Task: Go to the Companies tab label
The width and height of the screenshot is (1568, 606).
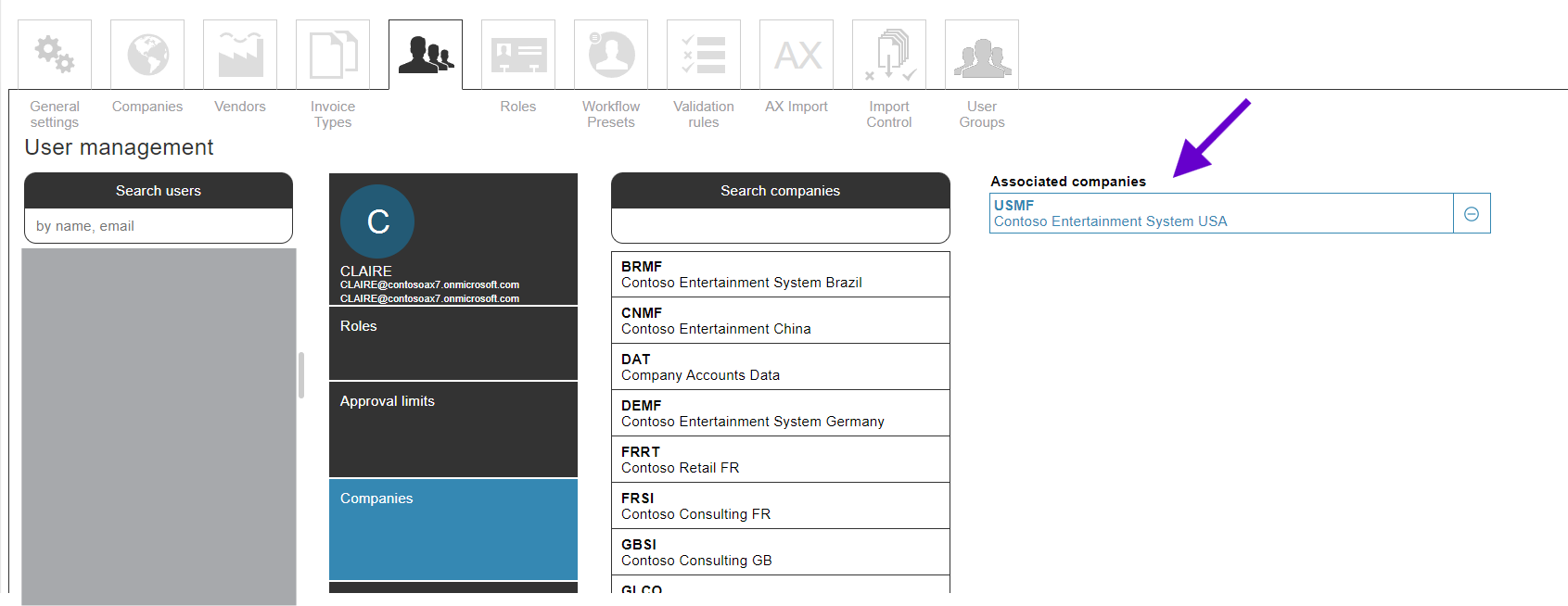Action: point(147,107)
